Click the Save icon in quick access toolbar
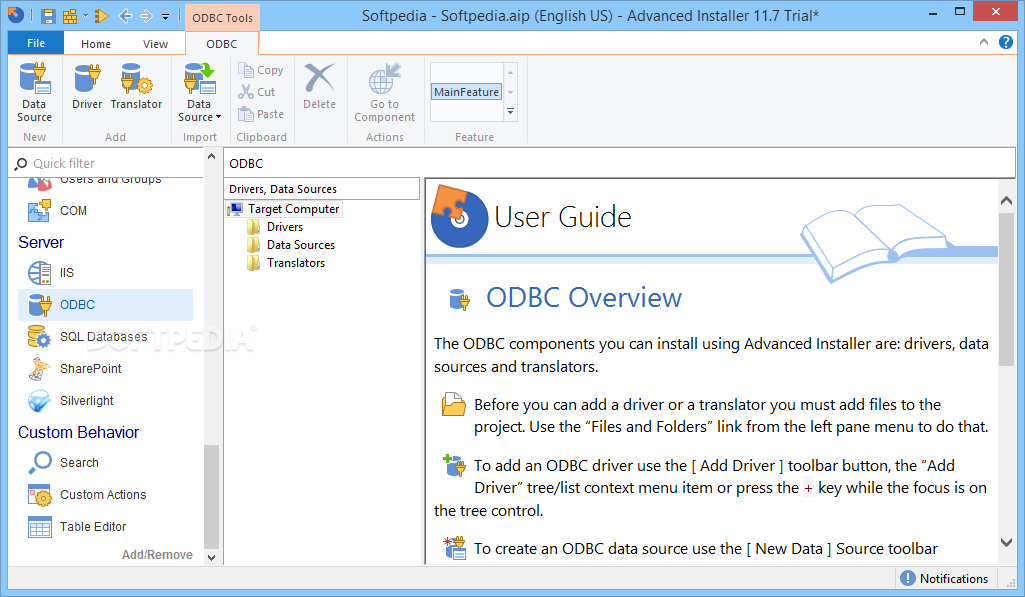1025x597 pixels. coord(48,16)
